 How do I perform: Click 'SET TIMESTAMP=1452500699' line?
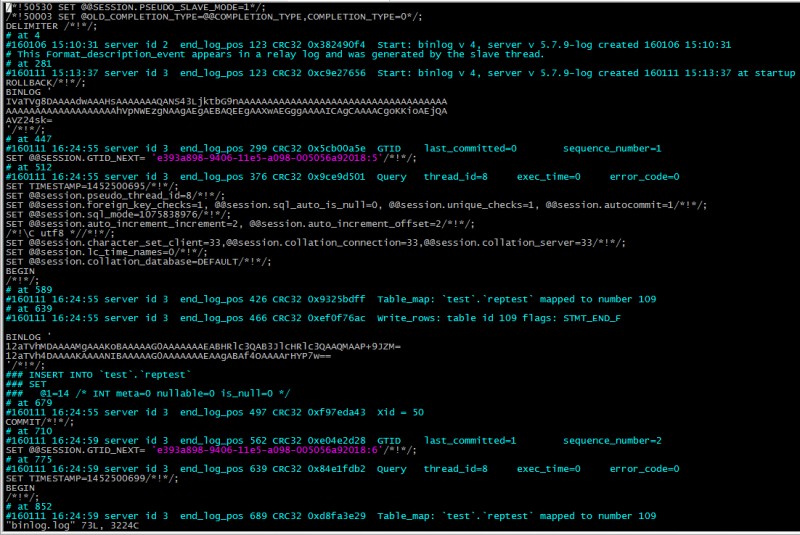point(92,478)
